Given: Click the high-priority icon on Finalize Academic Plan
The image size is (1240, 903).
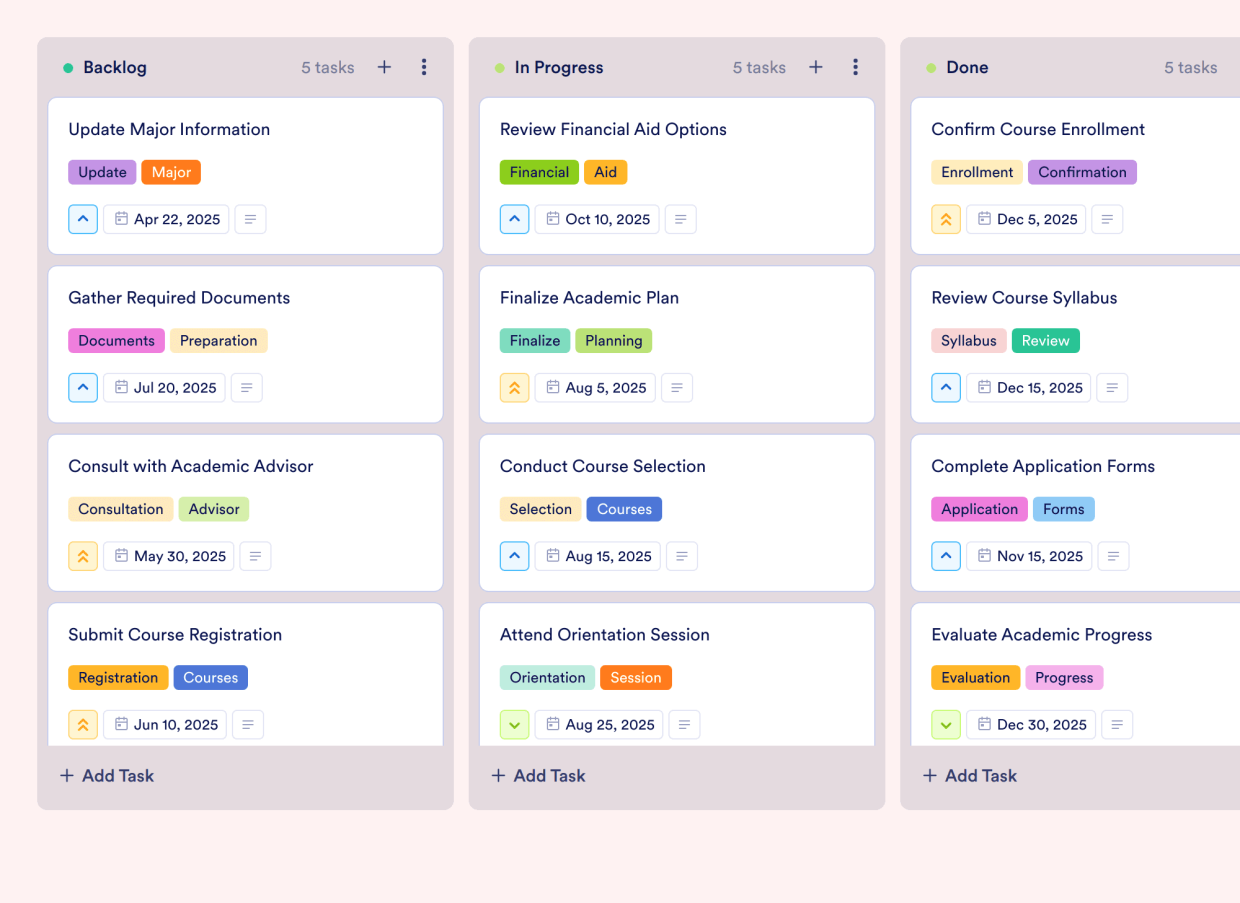Looking at the screenshot, I should click(514, 387).
